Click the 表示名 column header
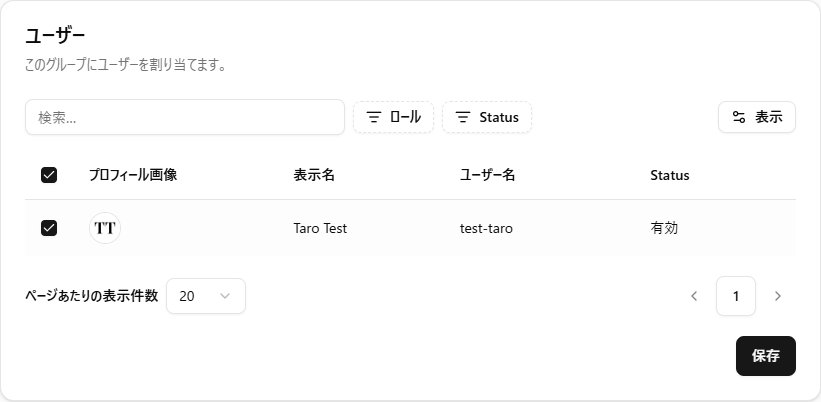Viewport: 821px width, 402px height. [x=314, y=175]
